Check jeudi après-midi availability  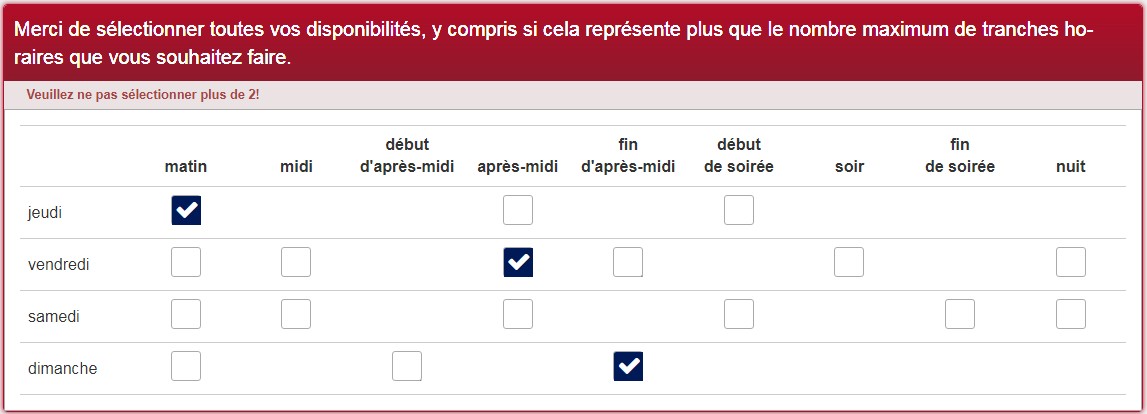point(518,211)
